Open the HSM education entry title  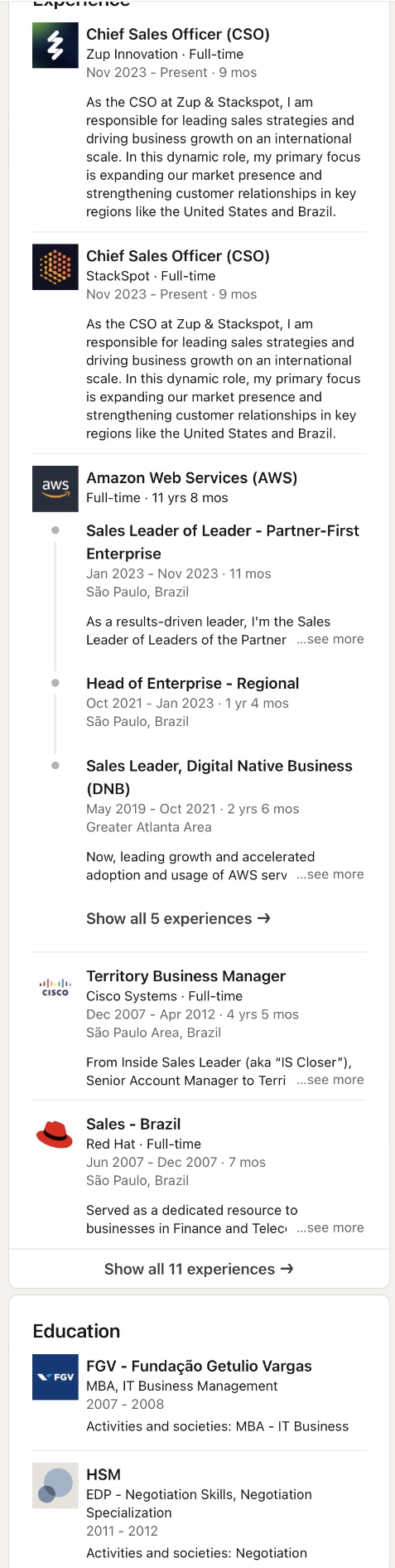click(104, 1474)
